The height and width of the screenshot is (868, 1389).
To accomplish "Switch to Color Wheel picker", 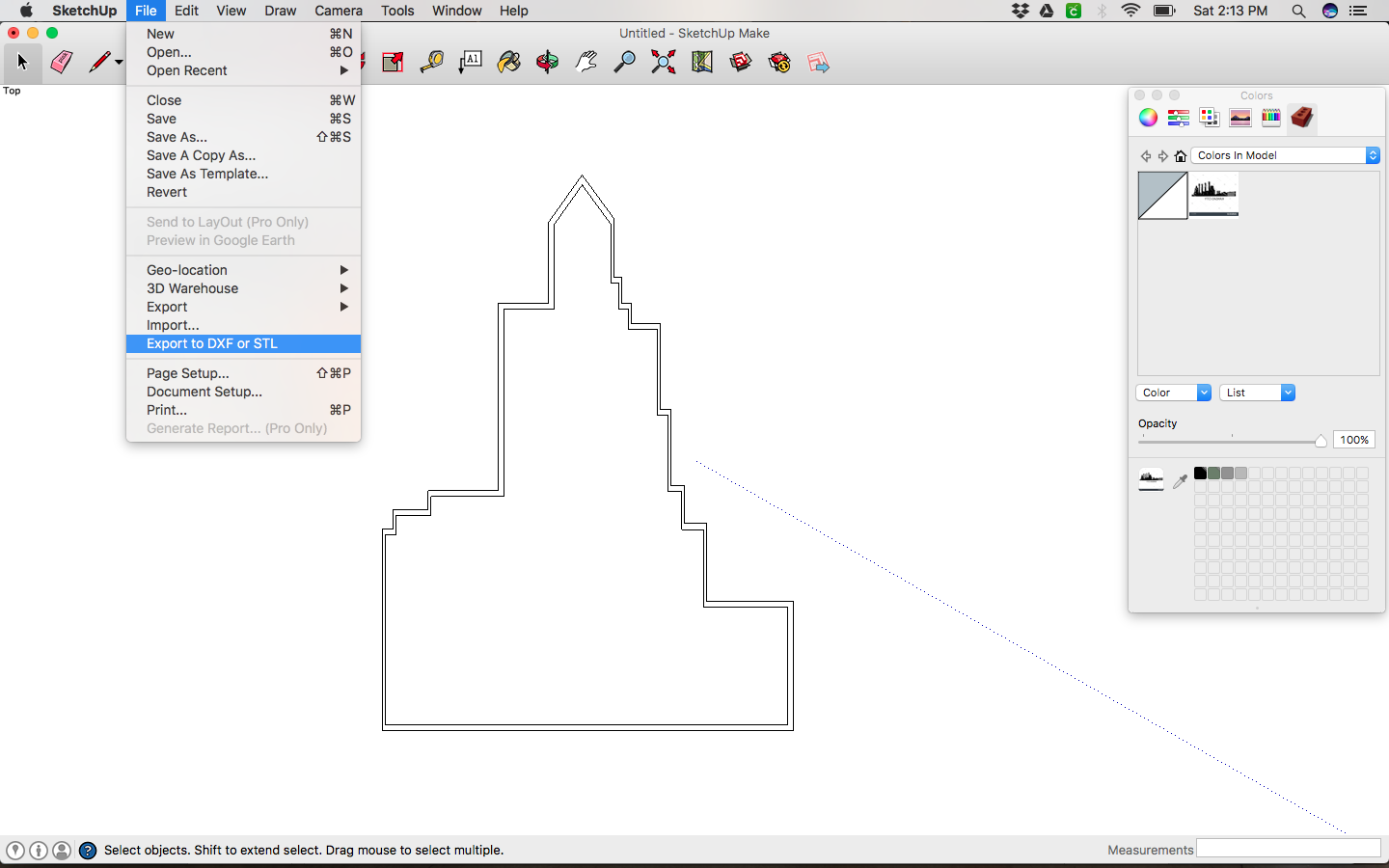I will click(1148, 118).
